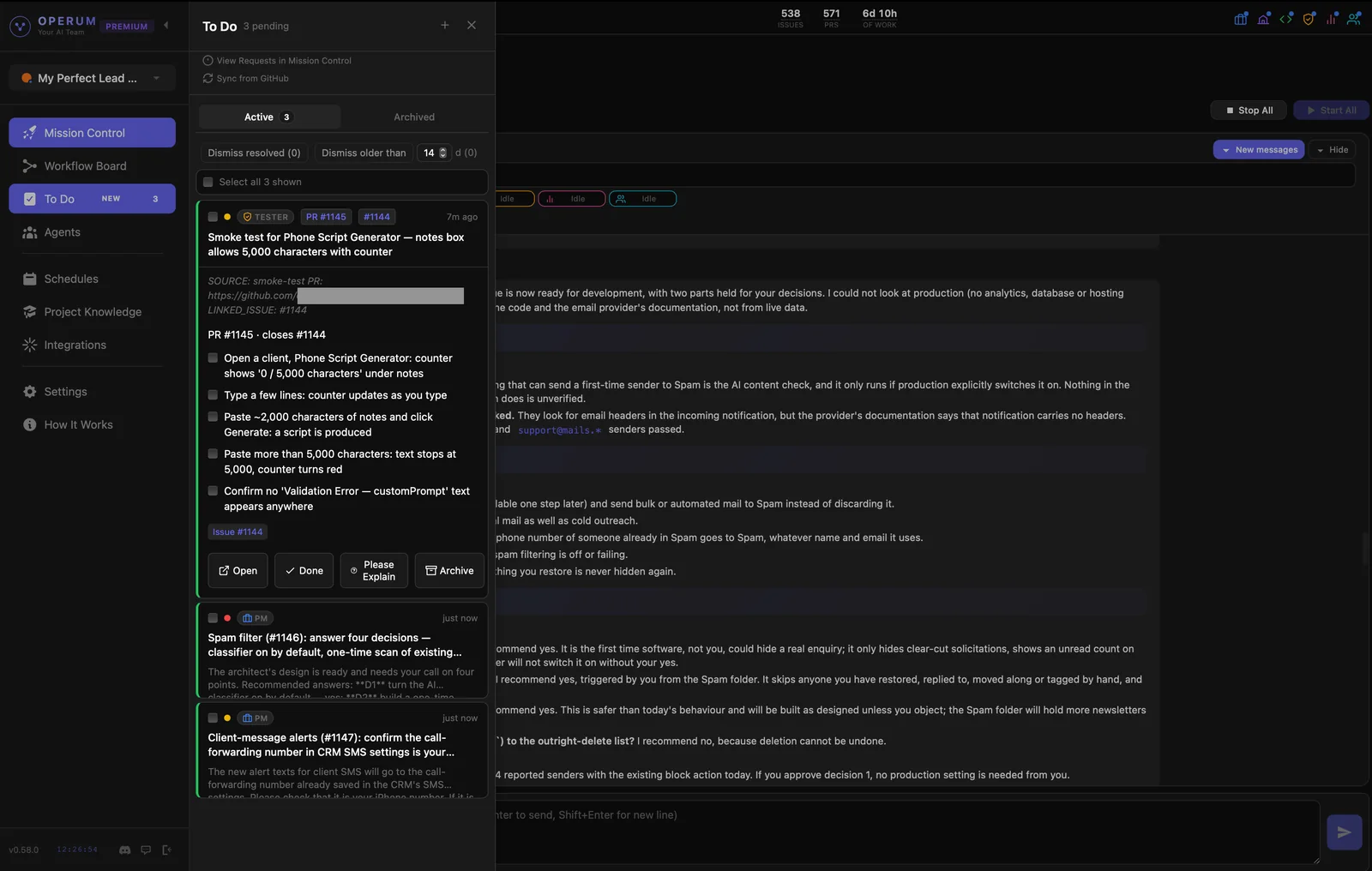Screen dimensions: 1372x871
Task: Click the 'Issue #1144' tag
Action: coord(238,532)
